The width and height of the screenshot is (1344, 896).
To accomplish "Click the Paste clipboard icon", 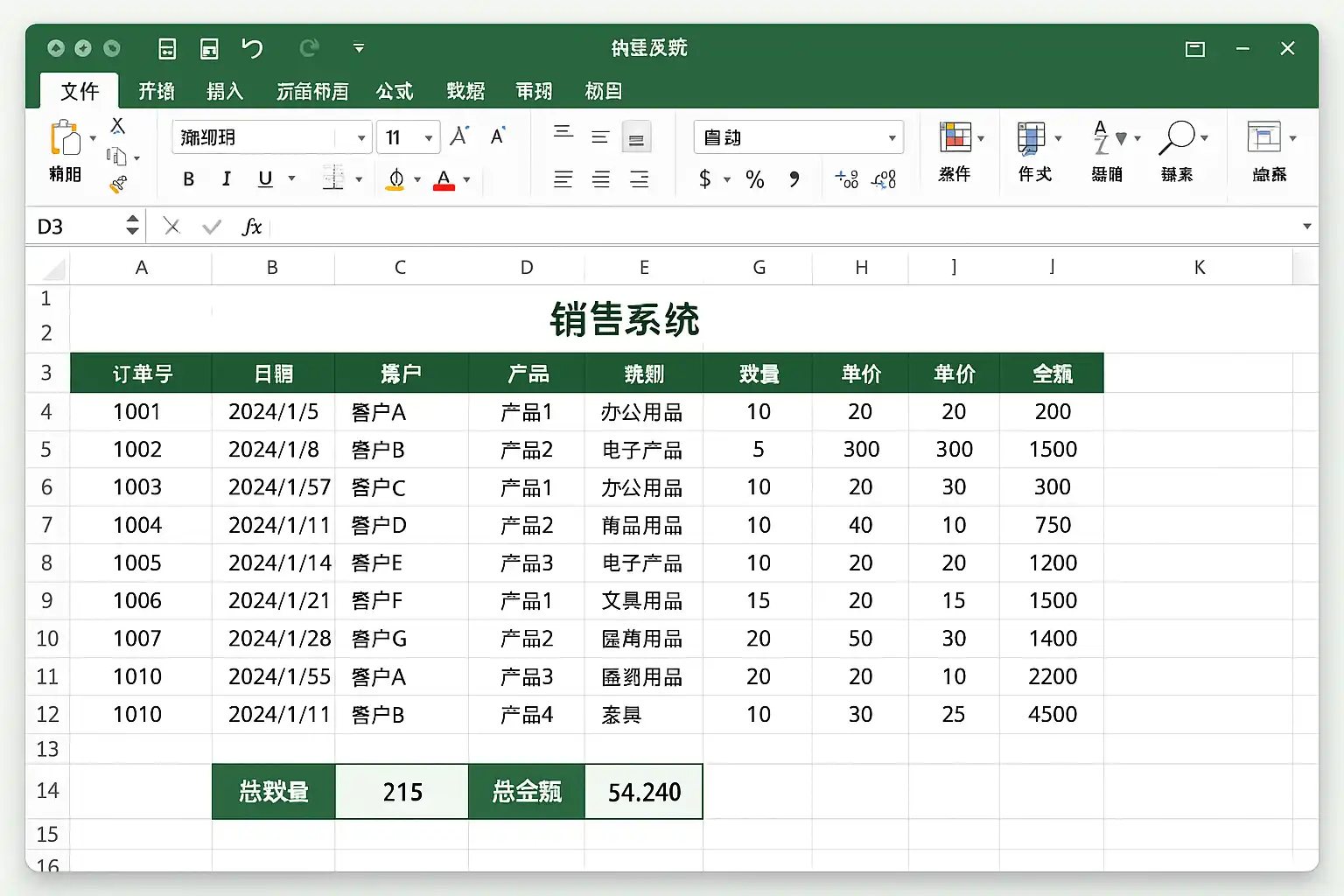I will click(x=65, y=138).
